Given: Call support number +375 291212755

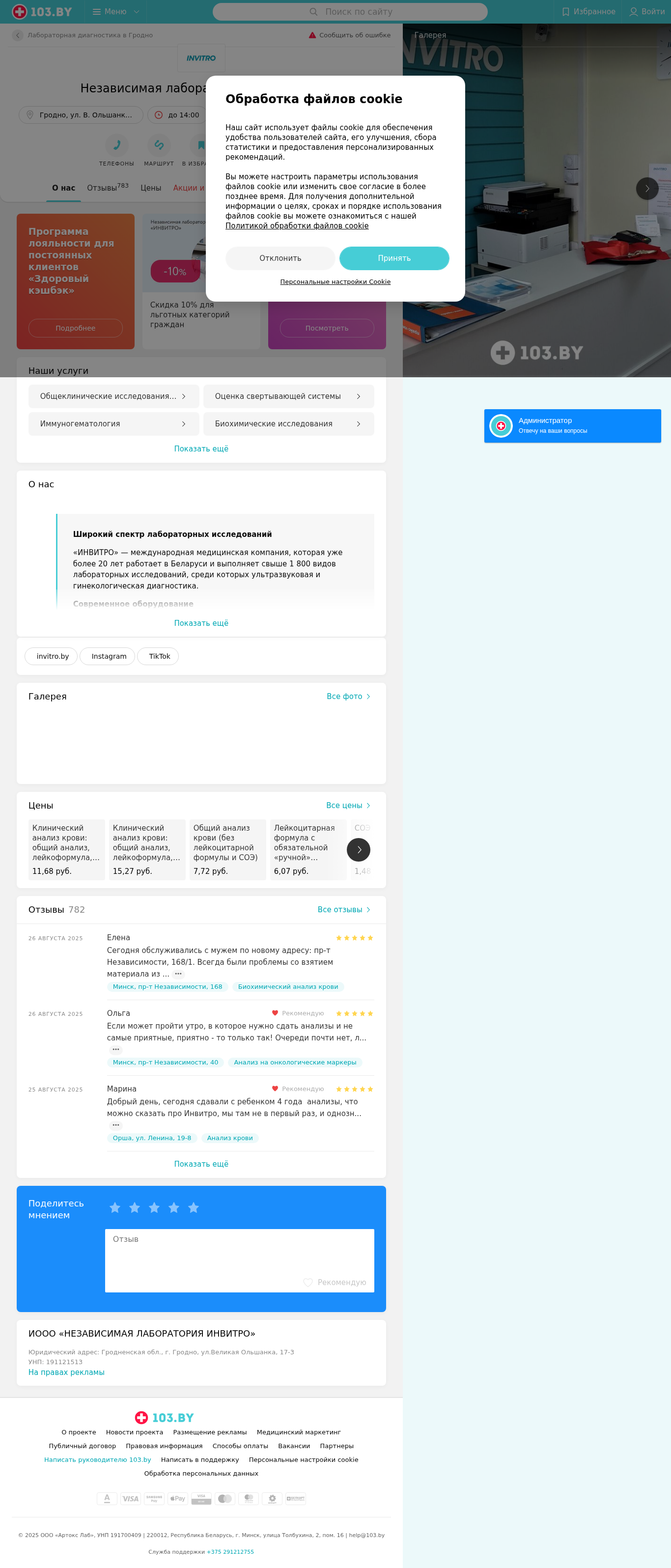Looking at the screenshot, I should click(x=230, y=1552).
